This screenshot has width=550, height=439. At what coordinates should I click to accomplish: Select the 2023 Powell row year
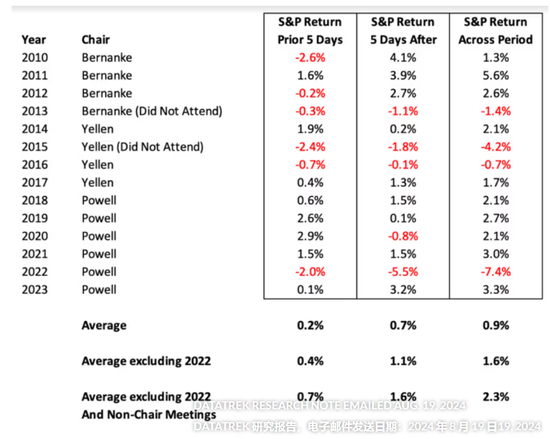coord(34,290)
